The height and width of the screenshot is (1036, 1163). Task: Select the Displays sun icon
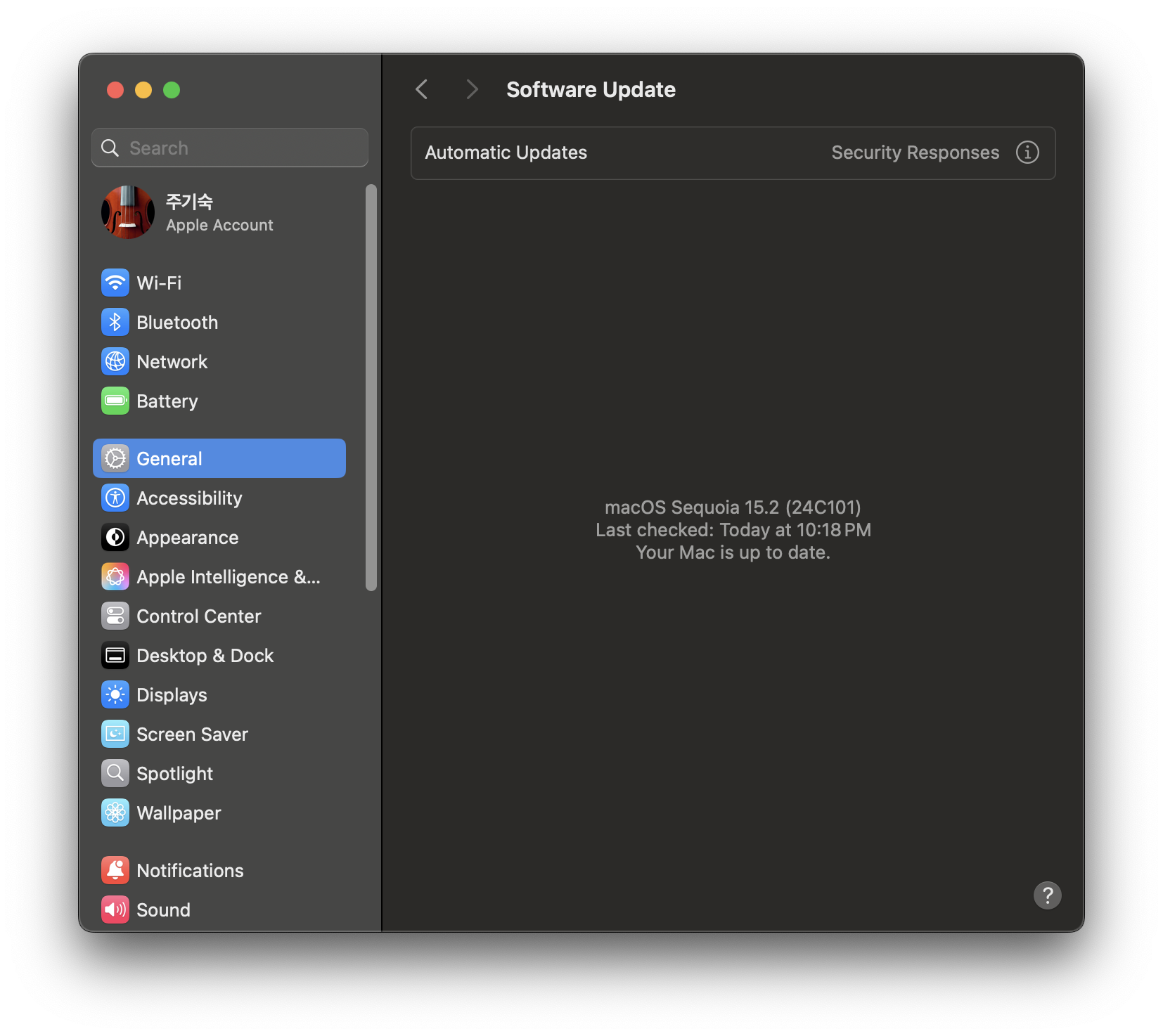point(115,694)
